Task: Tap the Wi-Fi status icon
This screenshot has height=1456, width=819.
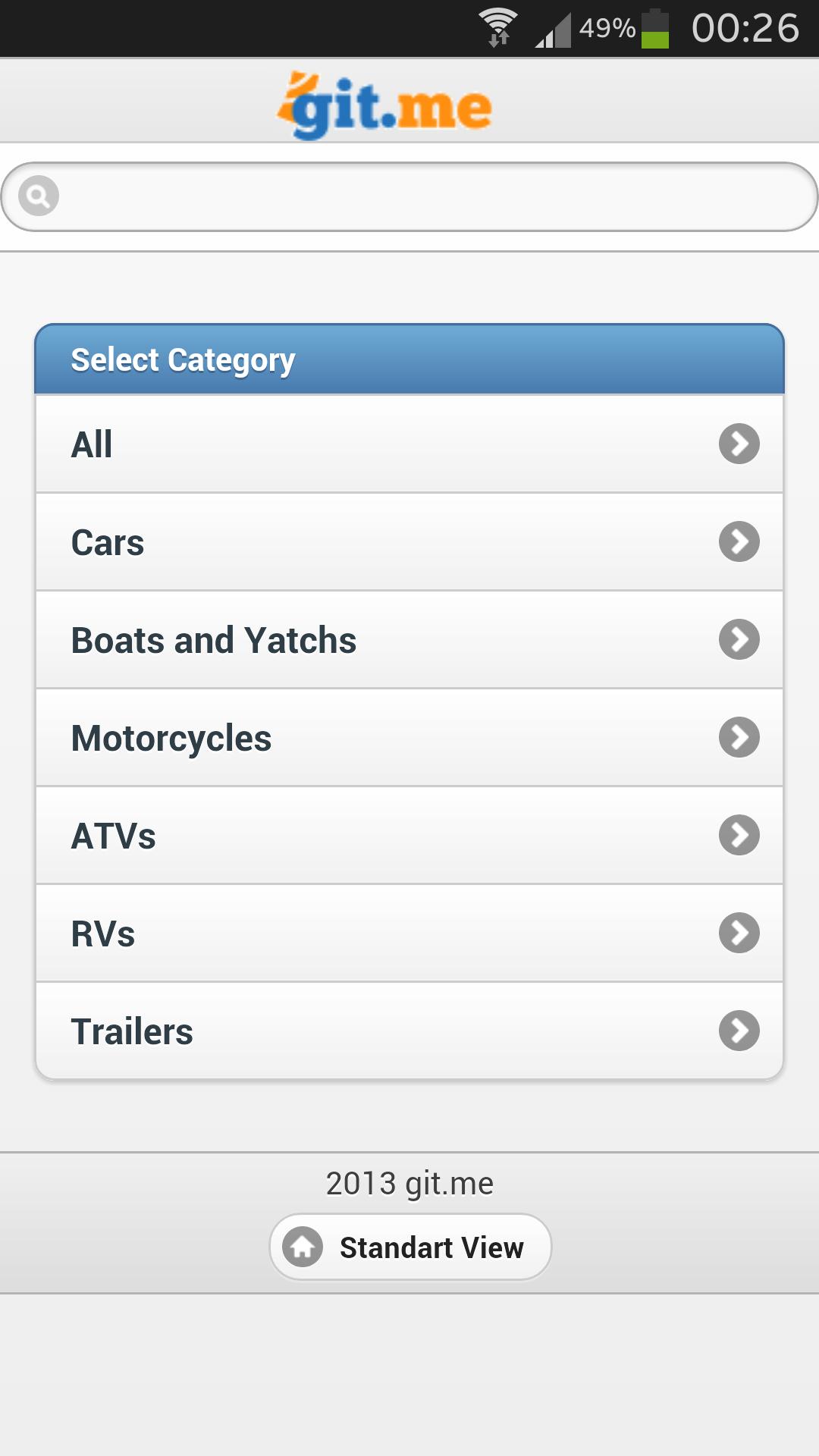Action: (x=498, y=27)
